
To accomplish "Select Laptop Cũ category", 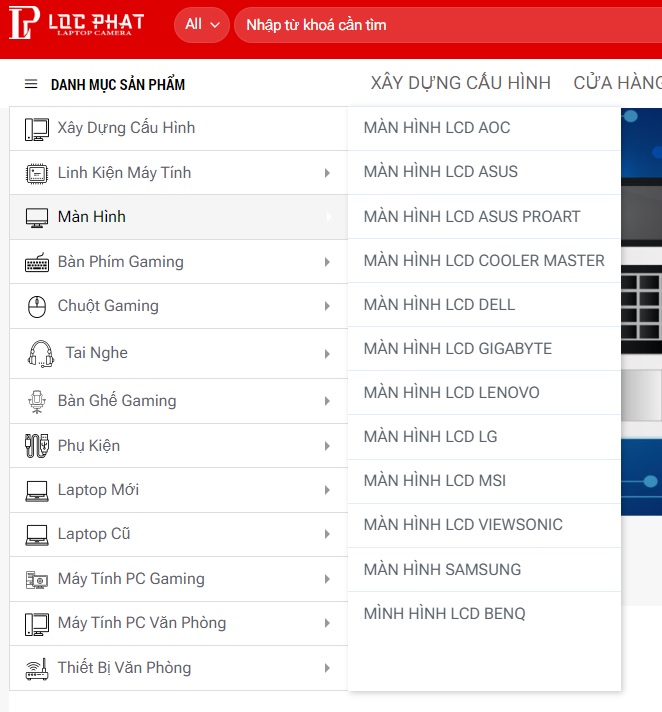I will (x=178, y=534).
